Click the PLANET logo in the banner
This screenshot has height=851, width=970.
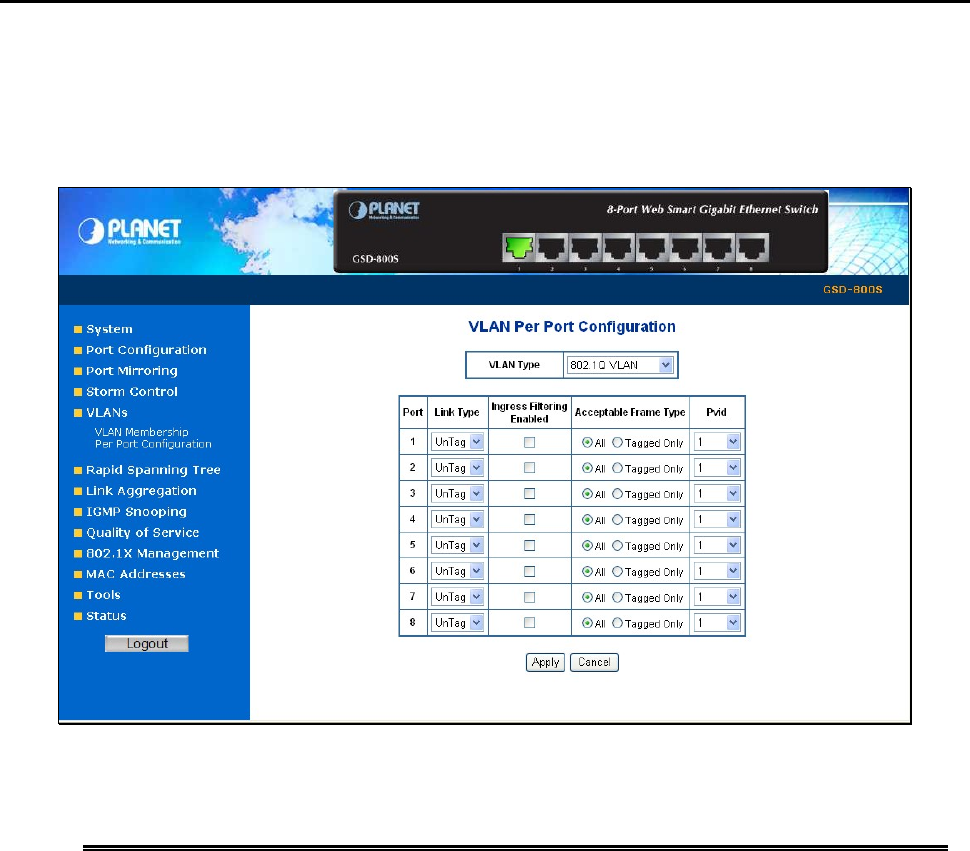pyautogui.click(x=130, y=231)
